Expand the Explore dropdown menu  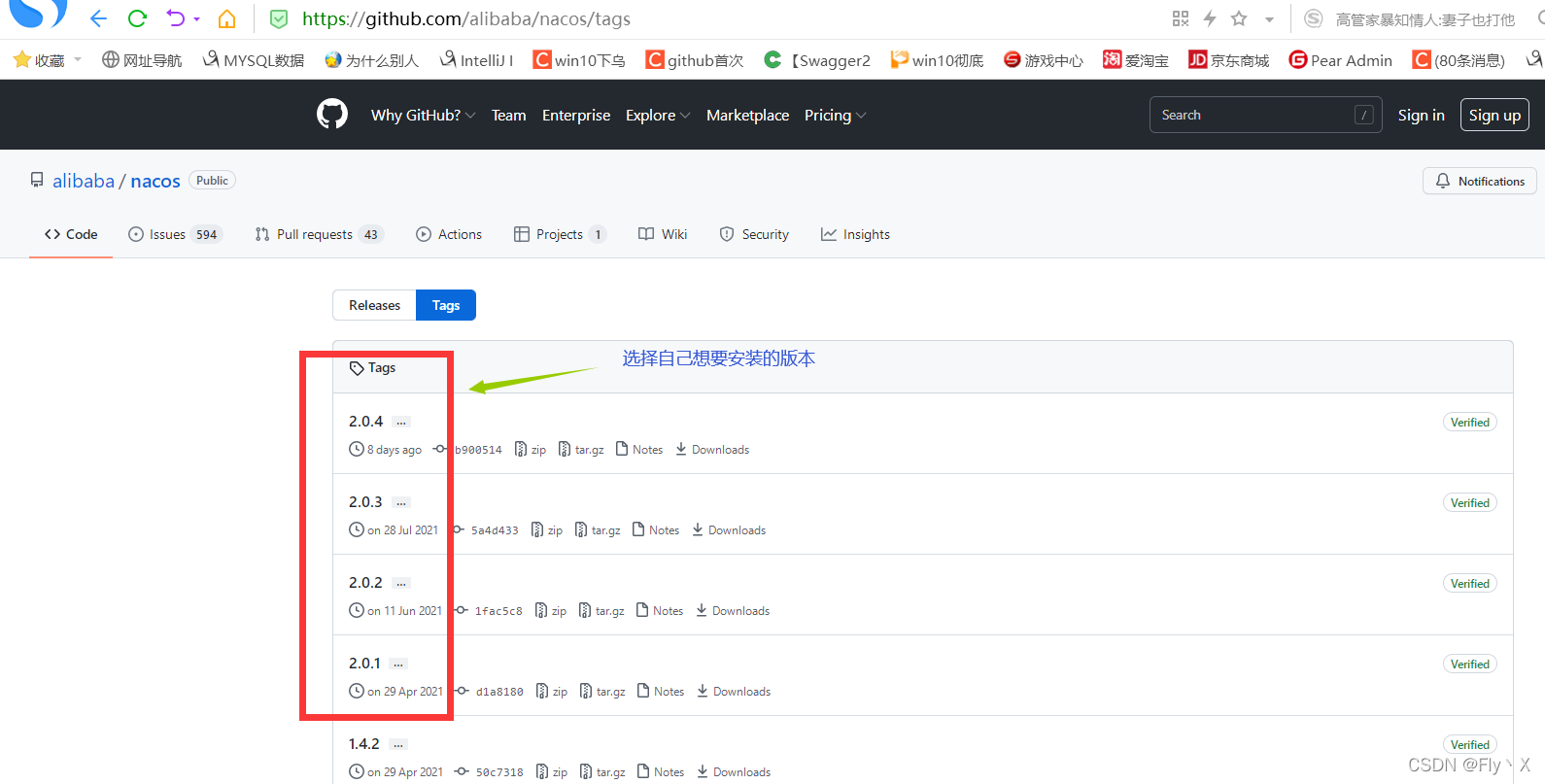658,115
